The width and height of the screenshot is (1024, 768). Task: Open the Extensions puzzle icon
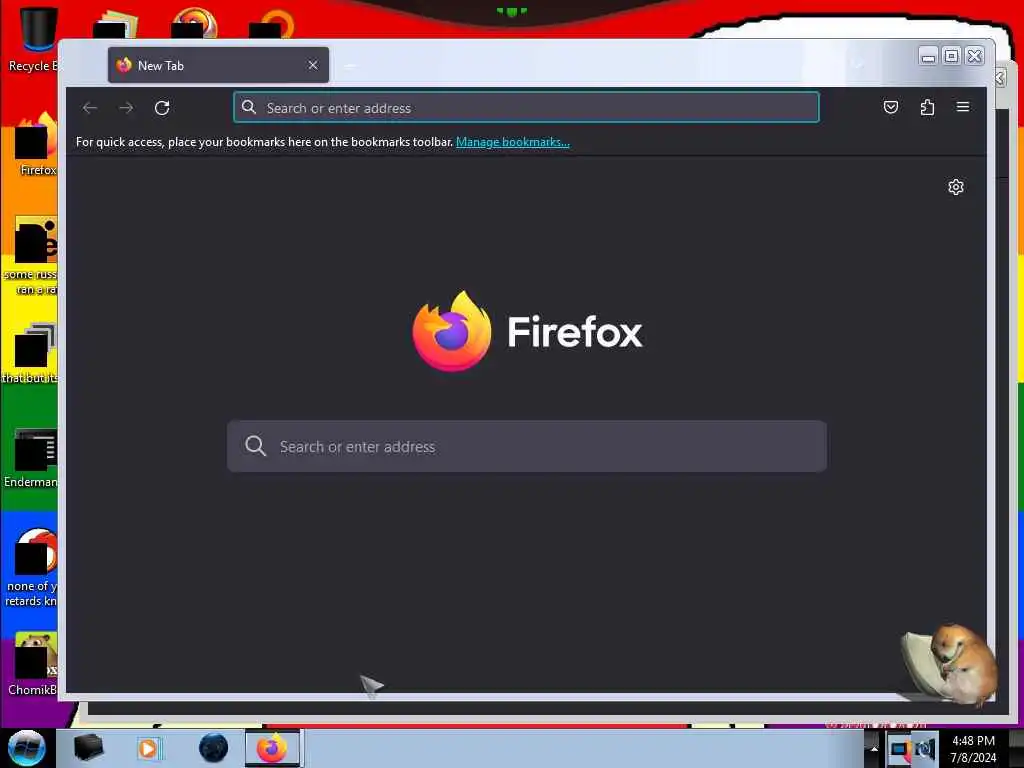[x=927, y=107]
